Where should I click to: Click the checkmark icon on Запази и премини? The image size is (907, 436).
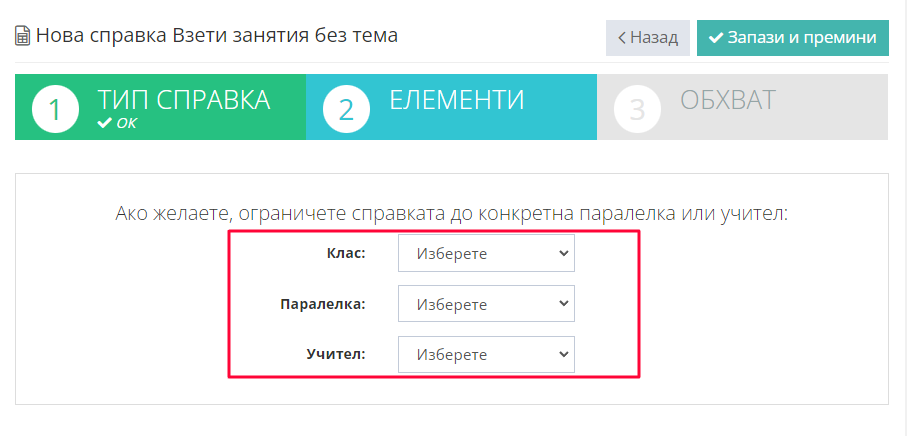pos(716,38)
